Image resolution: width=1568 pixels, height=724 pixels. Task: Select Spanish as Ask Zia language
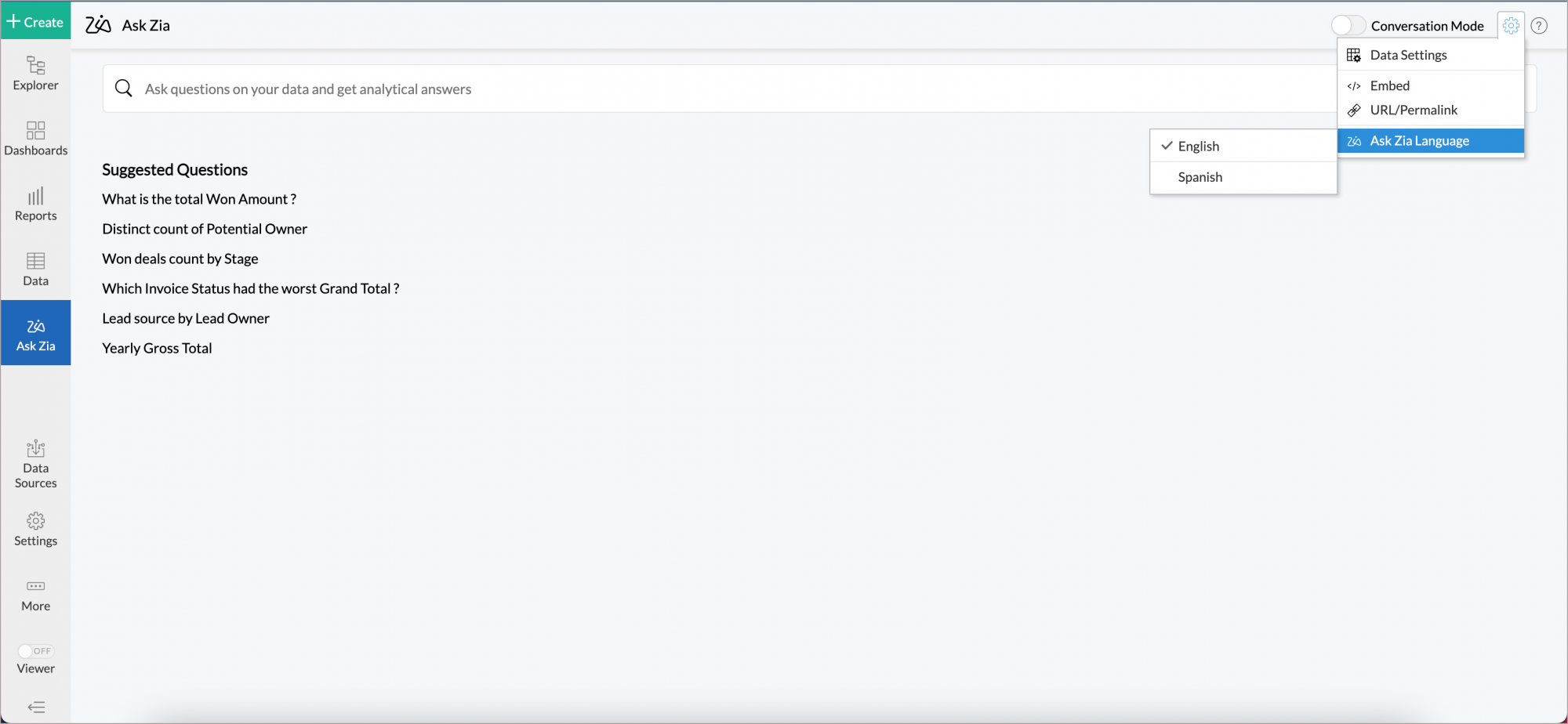click(1200, 176)
